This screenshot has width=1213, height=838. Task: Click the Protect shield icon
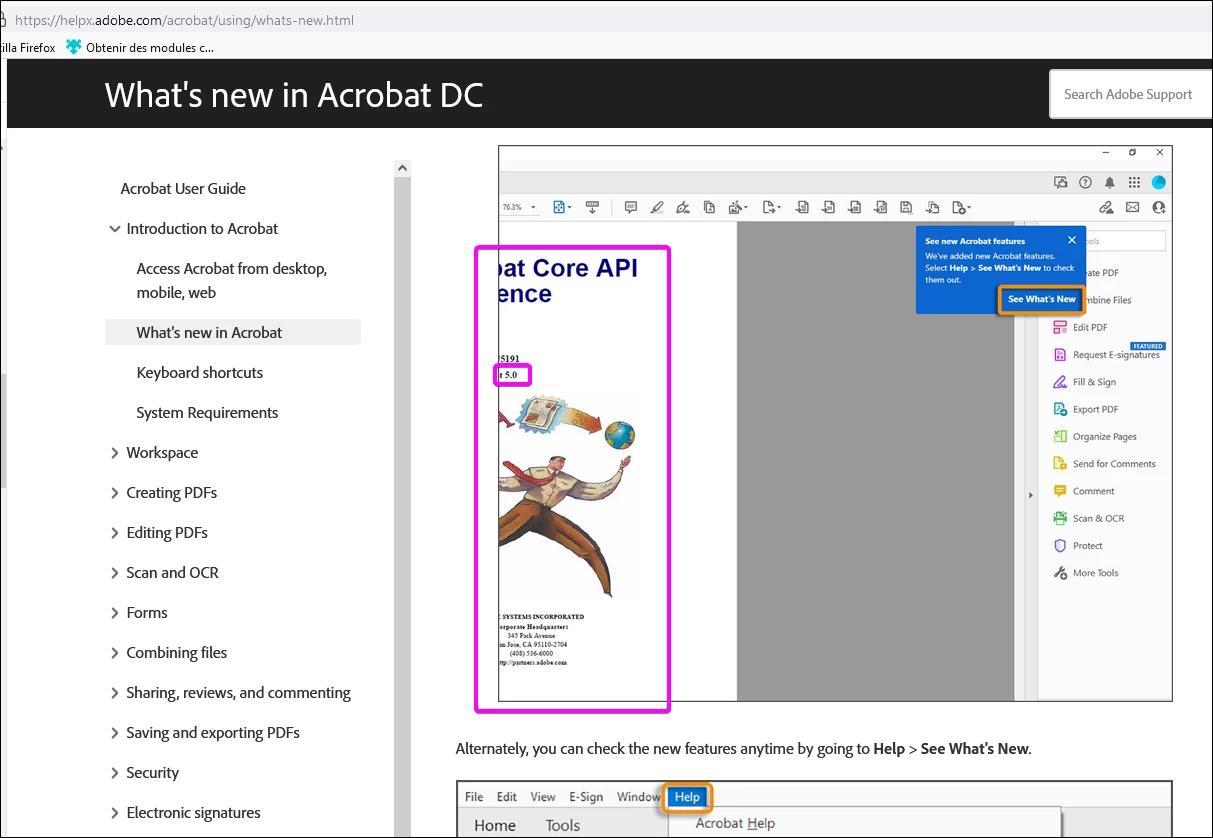coord(1060,545)
